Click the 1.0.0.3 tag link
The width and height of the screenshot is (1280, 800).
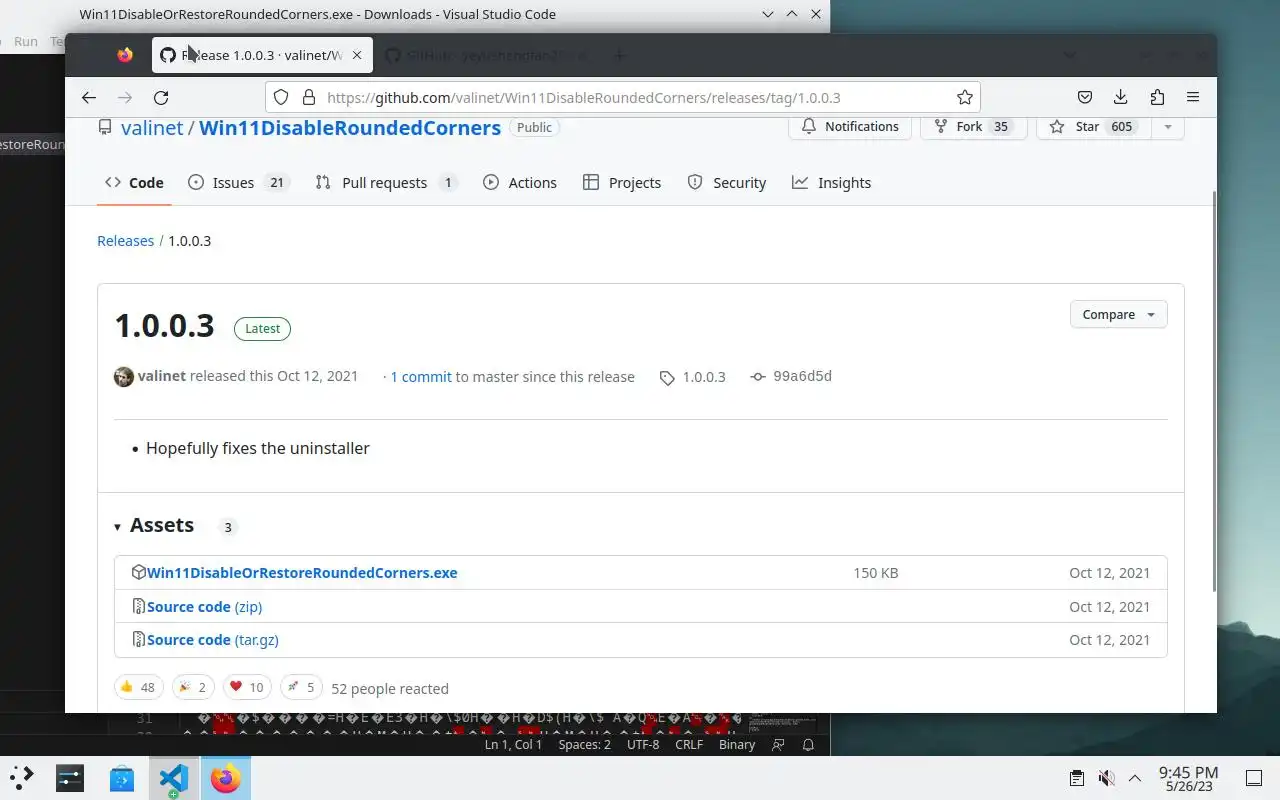click(693, 377)
